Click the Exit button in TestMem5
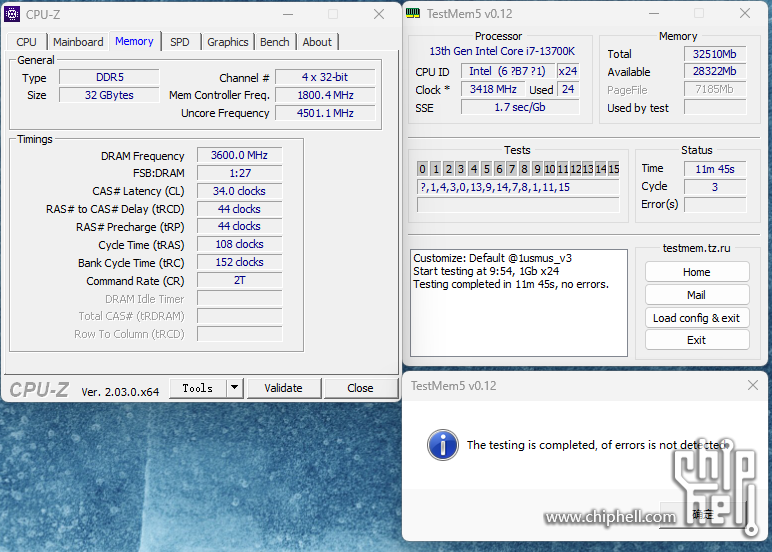This screenshot has height=552, width=772. [697, 340]
